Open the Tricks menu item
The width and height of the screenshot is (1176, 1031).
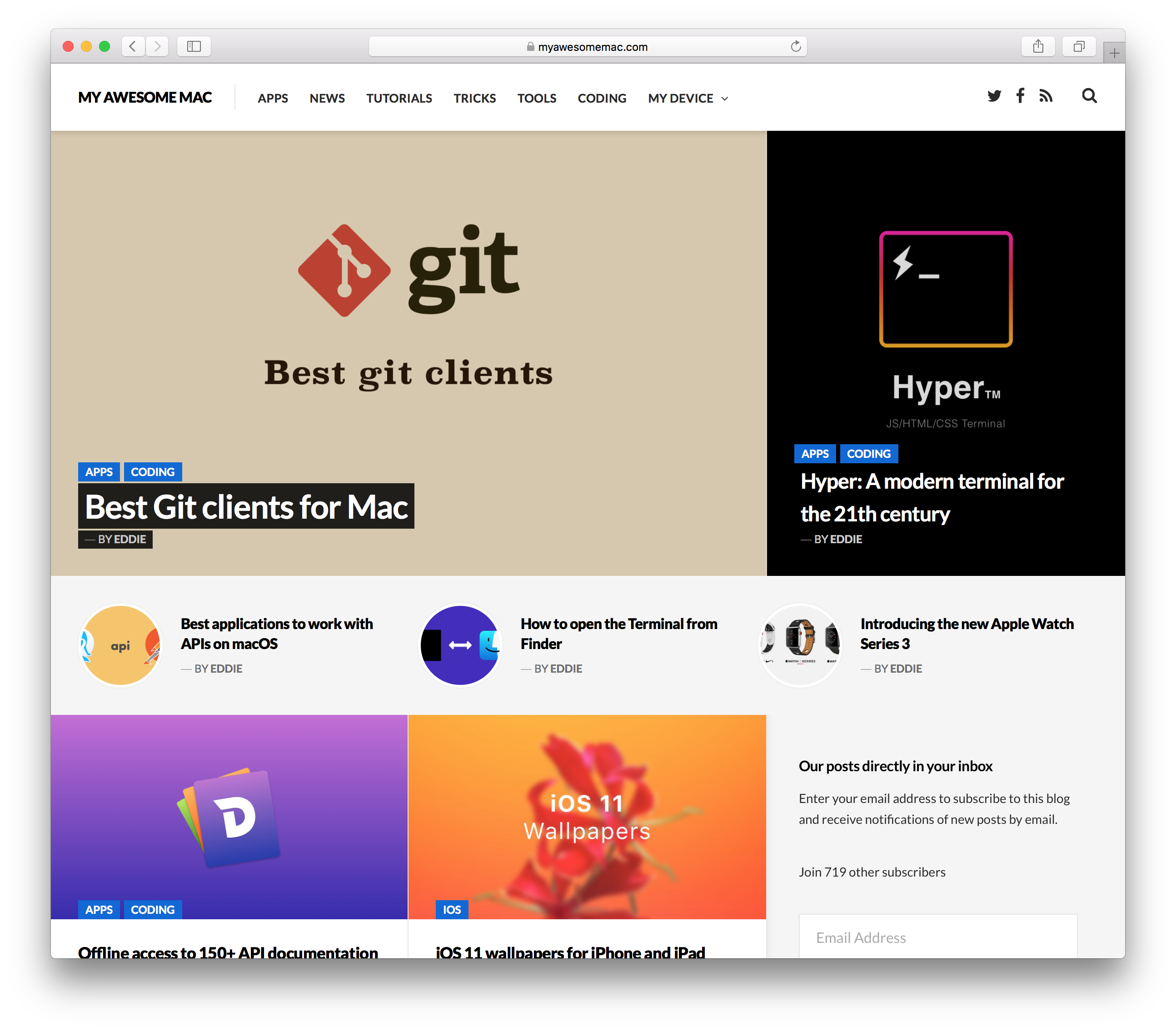474,98
